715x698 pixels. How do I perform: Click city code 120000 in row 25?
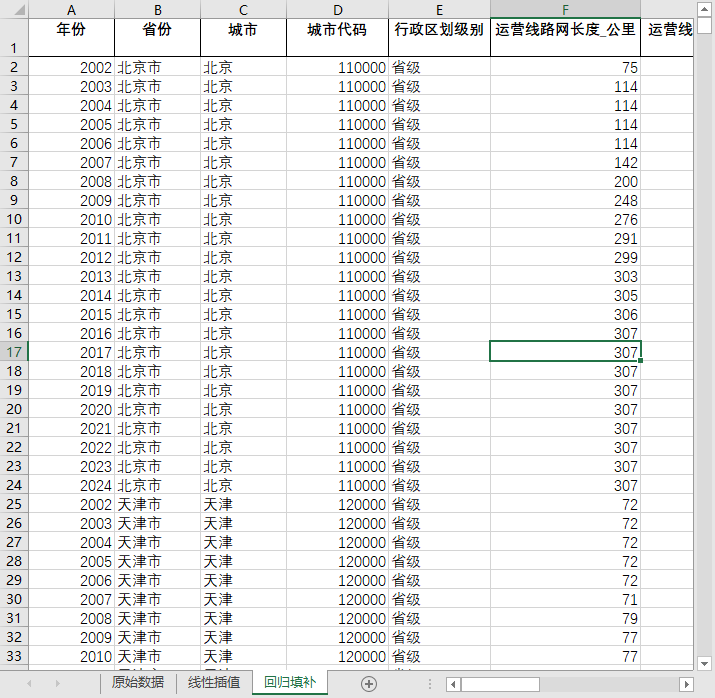(x=337, y=504)
